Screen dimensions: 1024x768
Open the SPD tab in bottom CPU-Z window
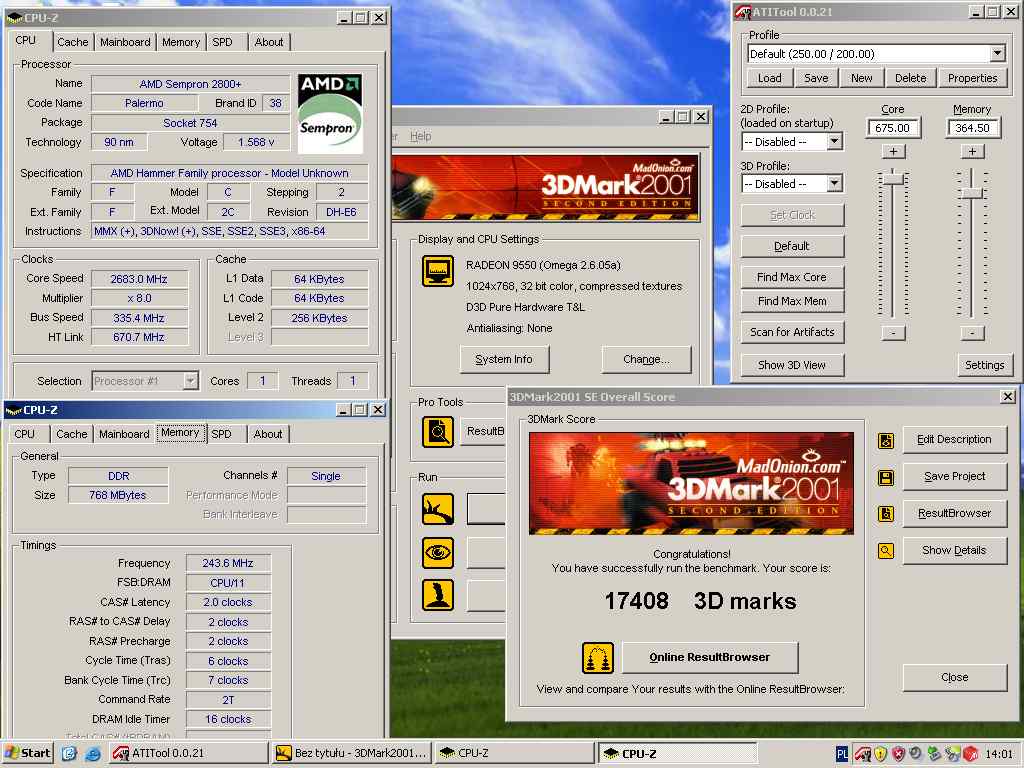[x=221, y=434]
